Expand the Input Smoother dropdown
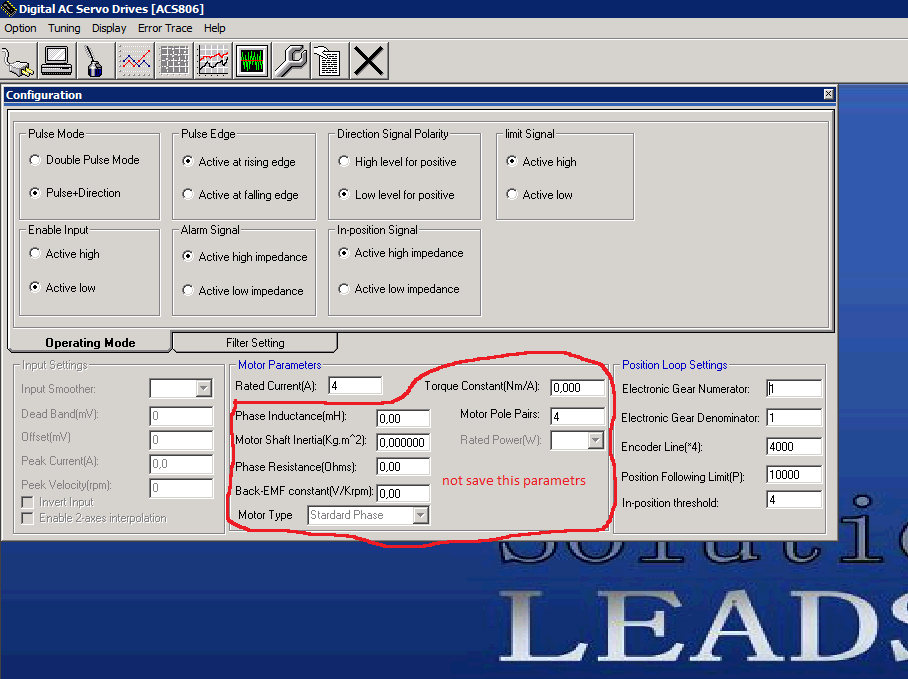This screenshot has height=679, width=908. tap(203, 388)
